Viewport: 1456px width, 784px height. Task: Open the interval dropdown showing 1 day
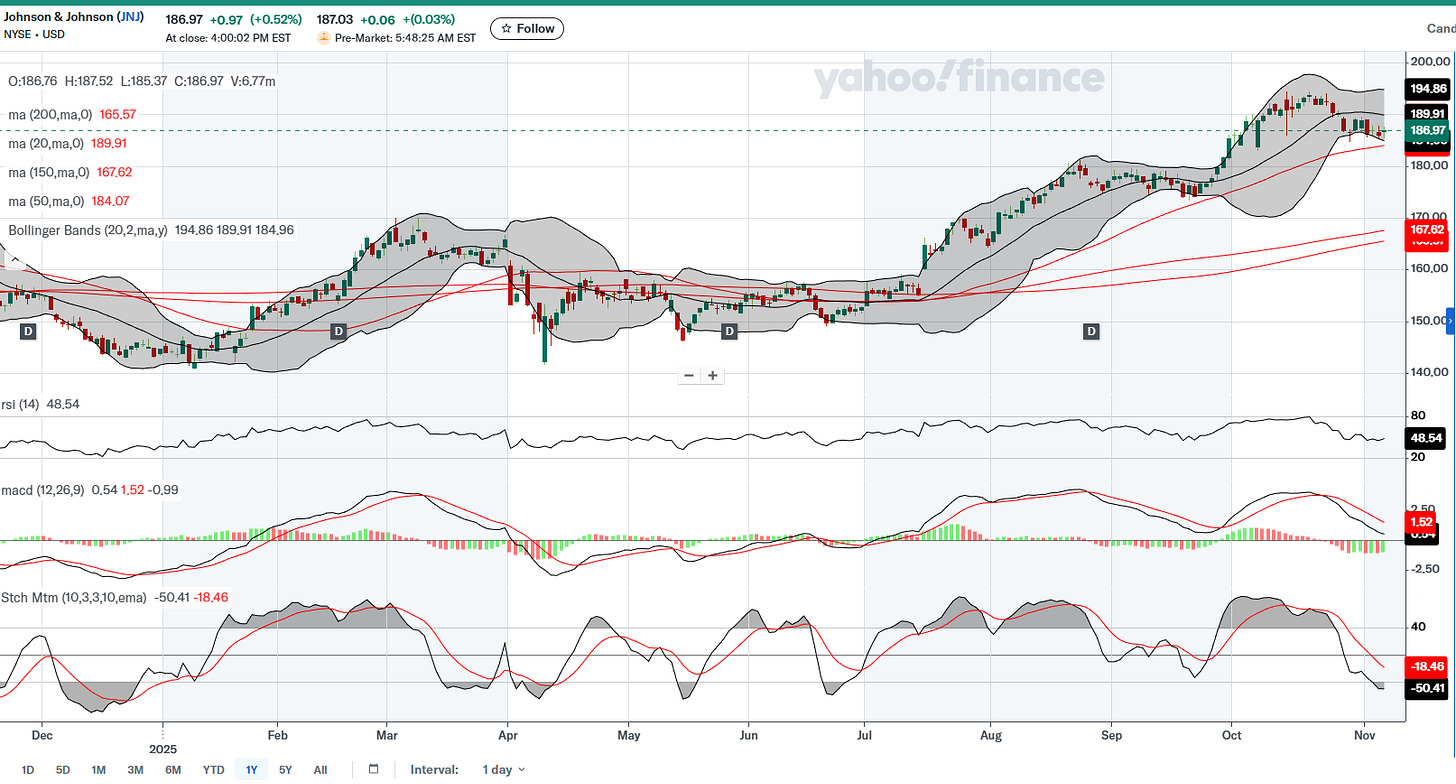[504, 770]
